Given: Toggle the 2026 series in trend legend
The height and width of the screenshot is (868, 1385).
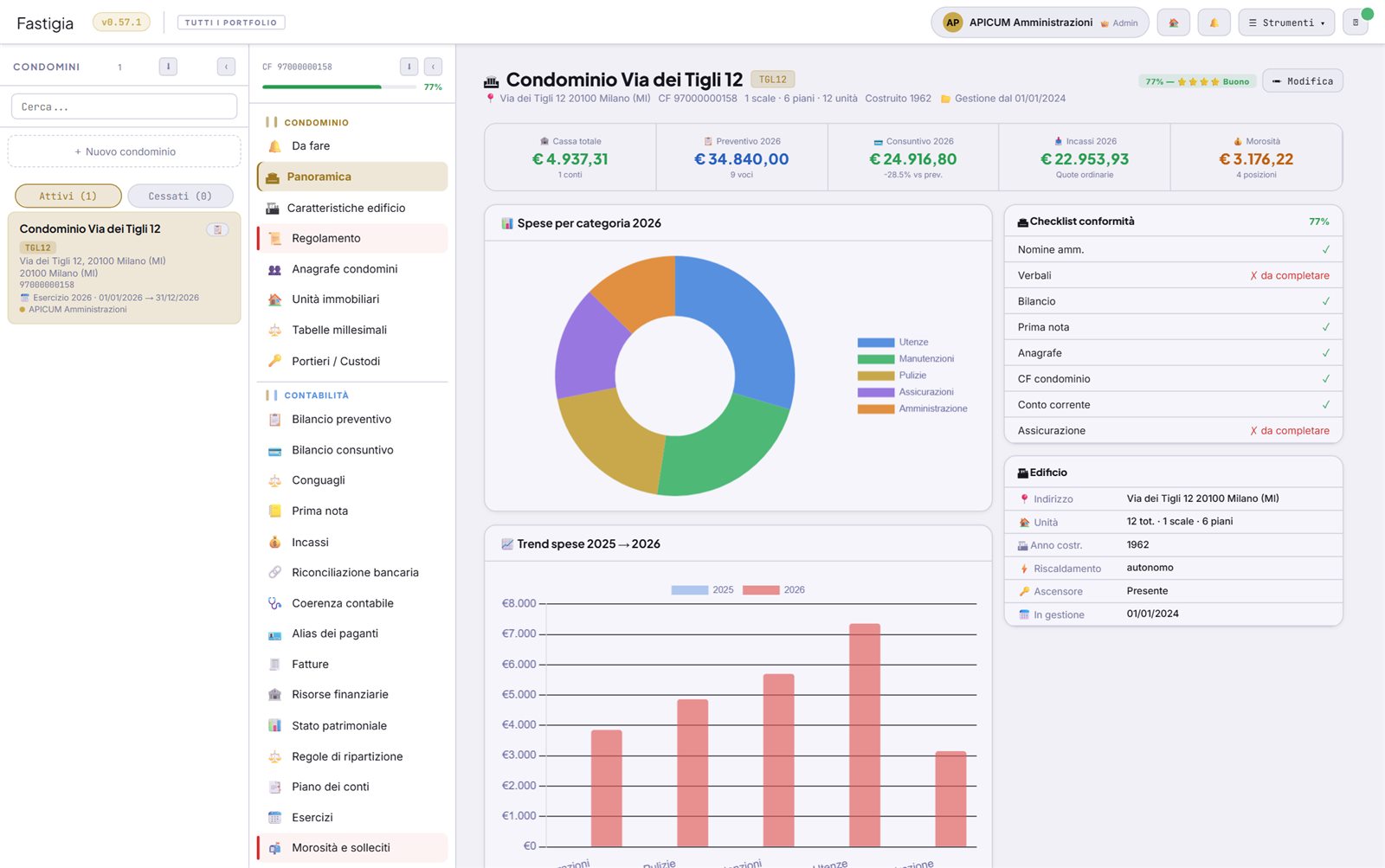Looking at the screenshot, I should pyautogui.click(x=773, y=590).
